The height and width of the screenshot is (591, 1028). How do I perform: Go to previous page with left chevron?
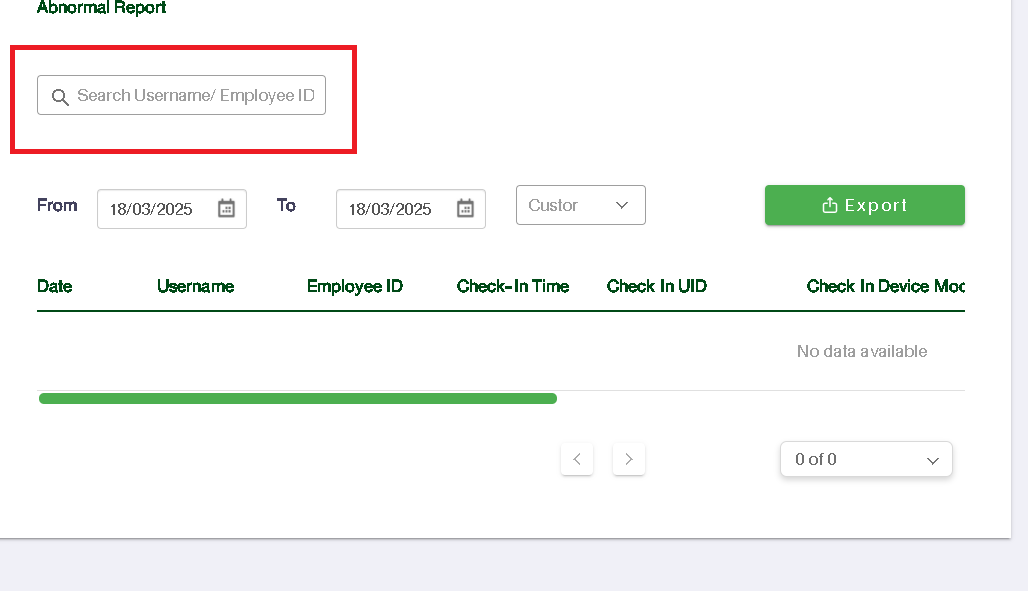577,459
